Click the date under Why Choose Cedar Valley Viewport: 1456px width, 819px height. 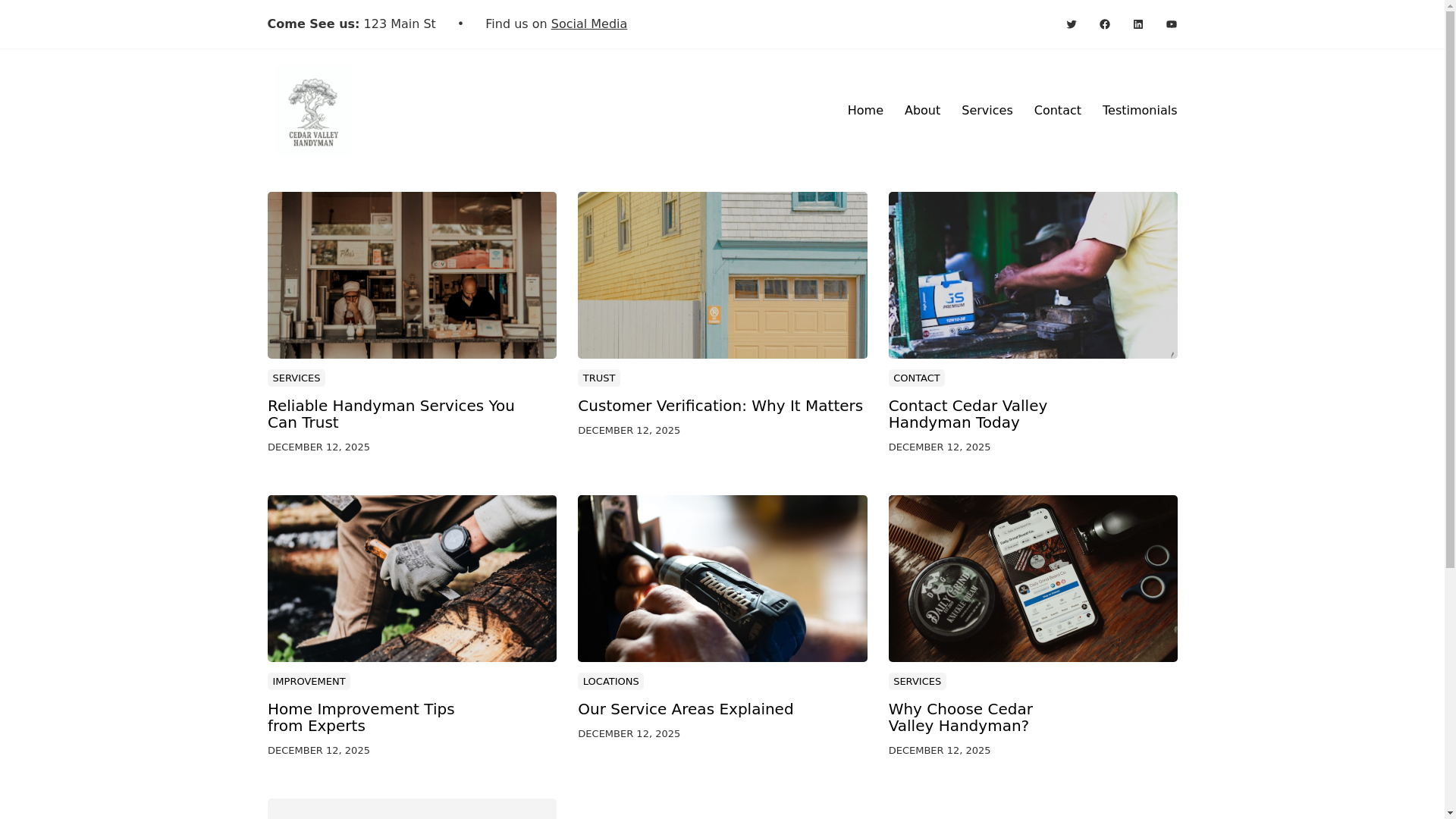[x=940, y=751]
